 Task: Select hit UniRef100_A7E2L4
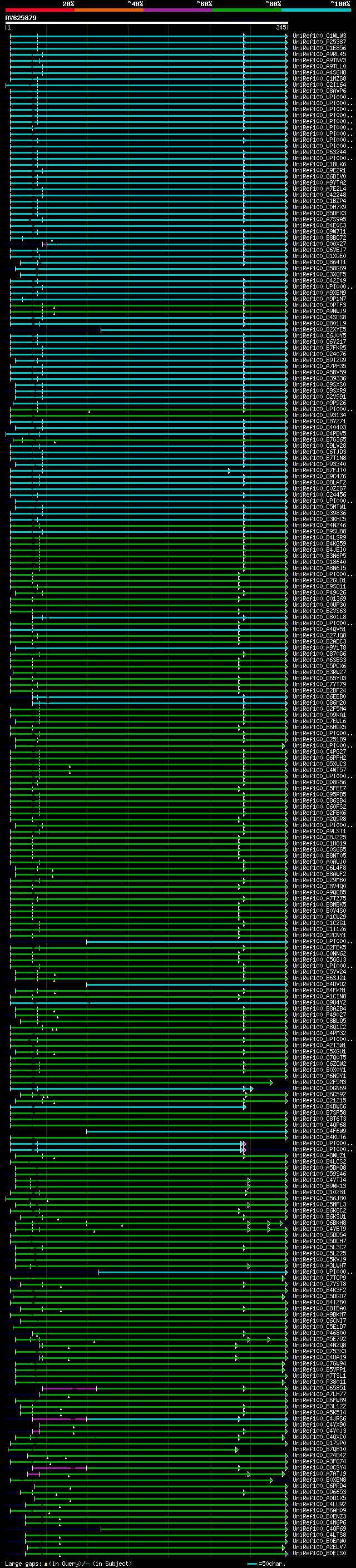(x=319, y=189)
